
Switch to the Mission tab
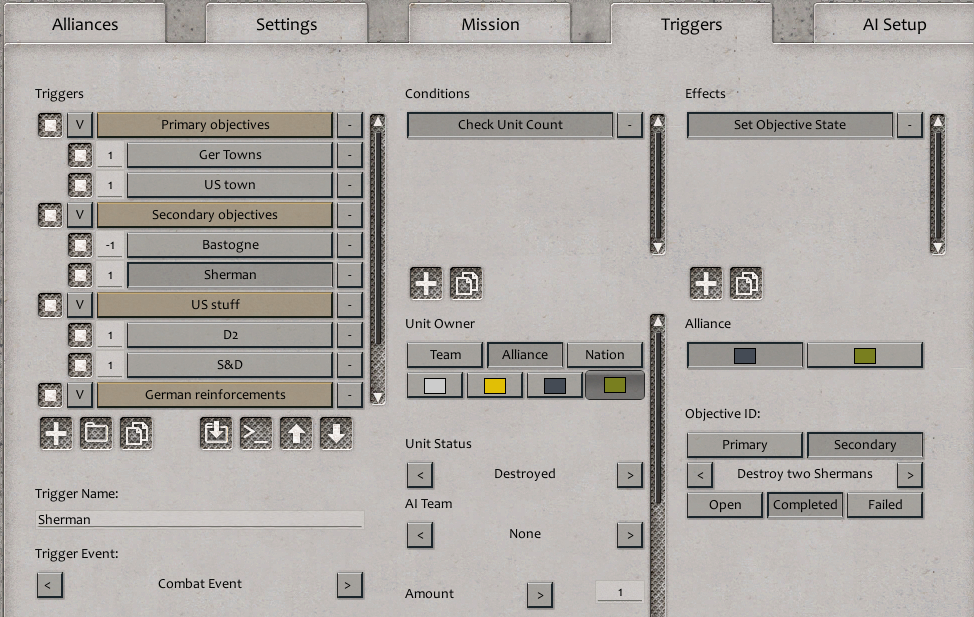click(x=490, y=24)
